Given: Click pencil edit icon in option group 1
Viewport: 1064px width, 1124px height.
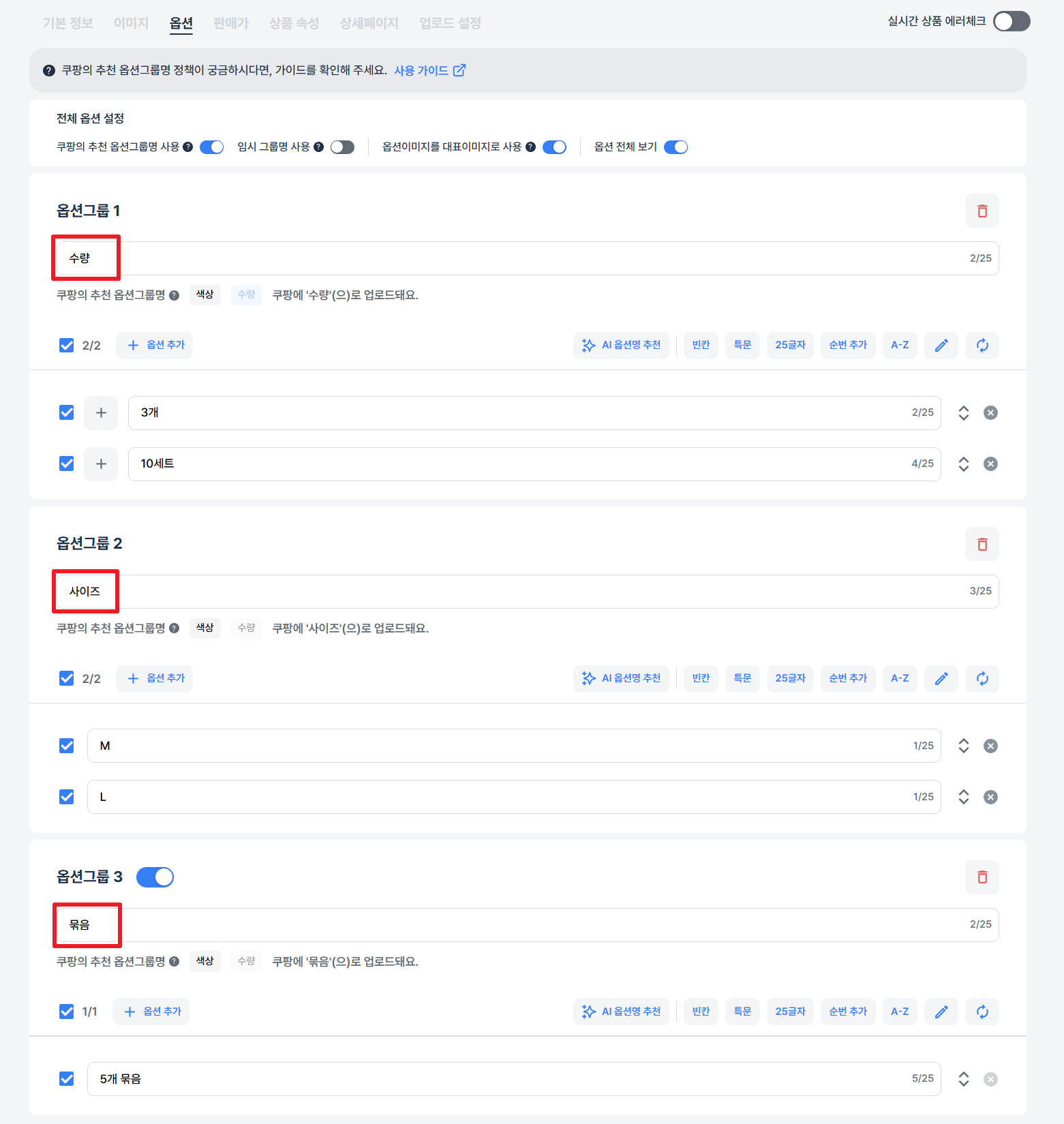Looking at the screenshot, I should click(x=941, y=345).
